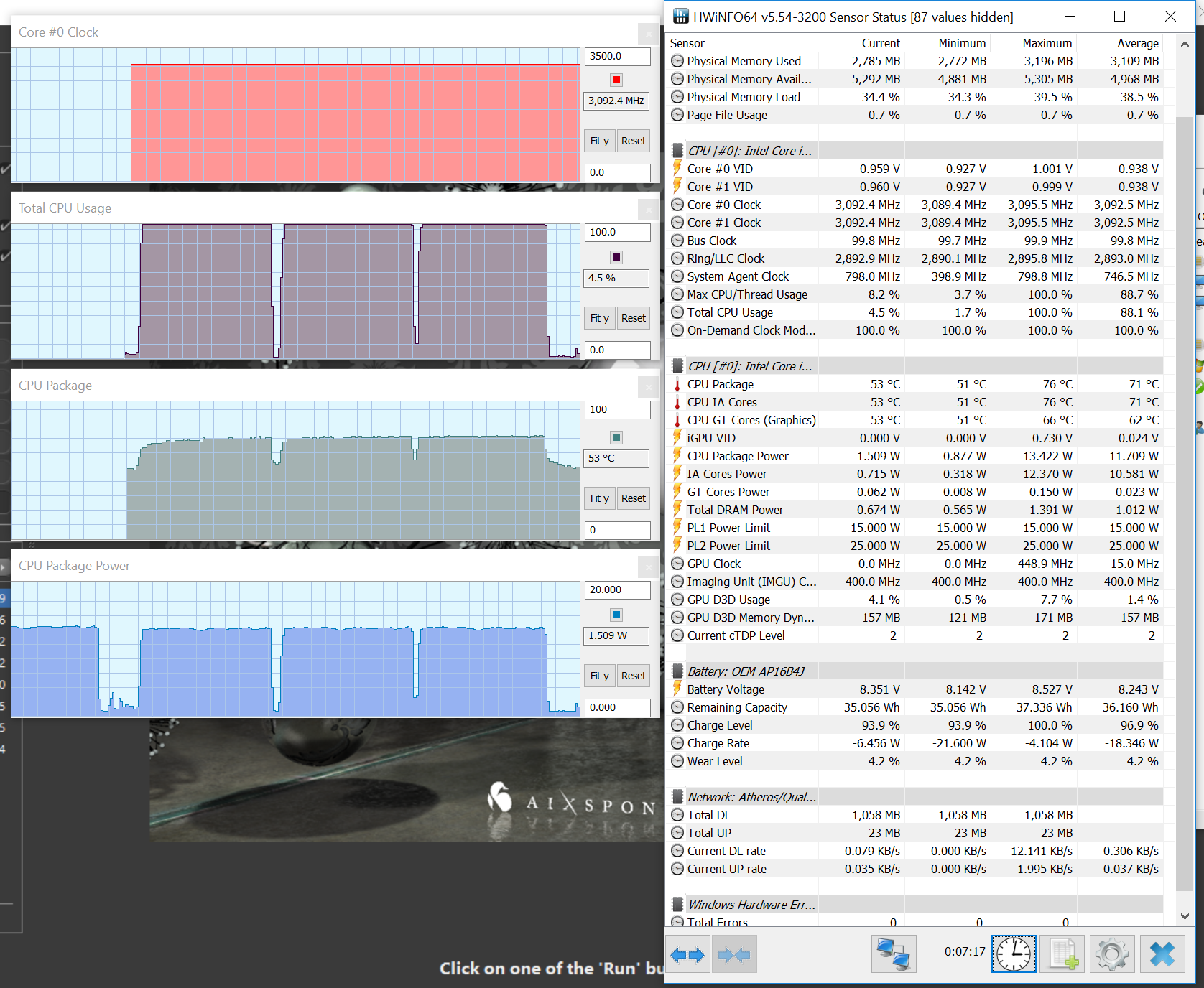Click the CPU Package thermometer icon

[x=677, y=384]
